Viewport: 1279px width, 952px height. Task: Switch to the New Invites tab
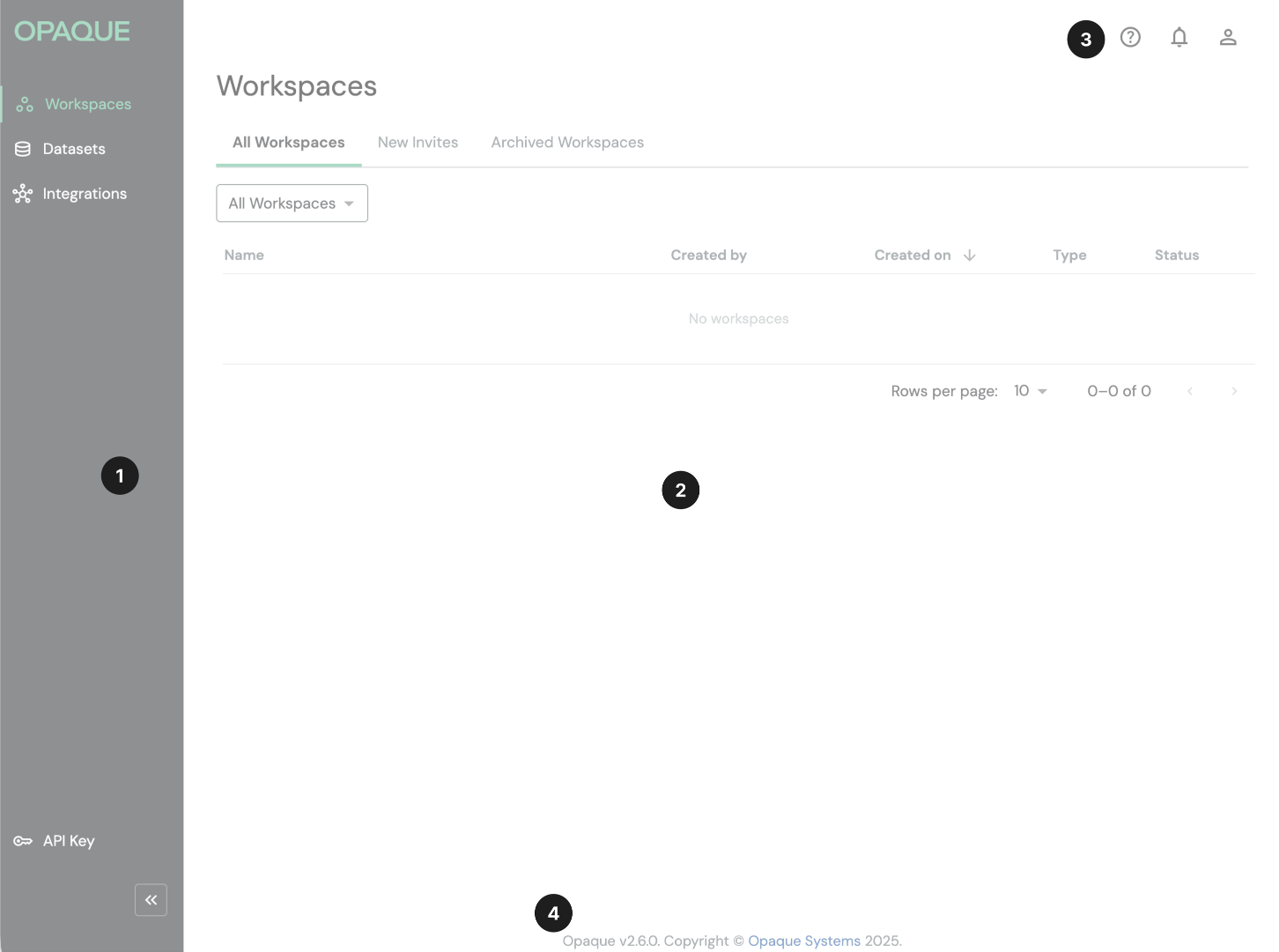pyautogui.click(x=418, y=143)
